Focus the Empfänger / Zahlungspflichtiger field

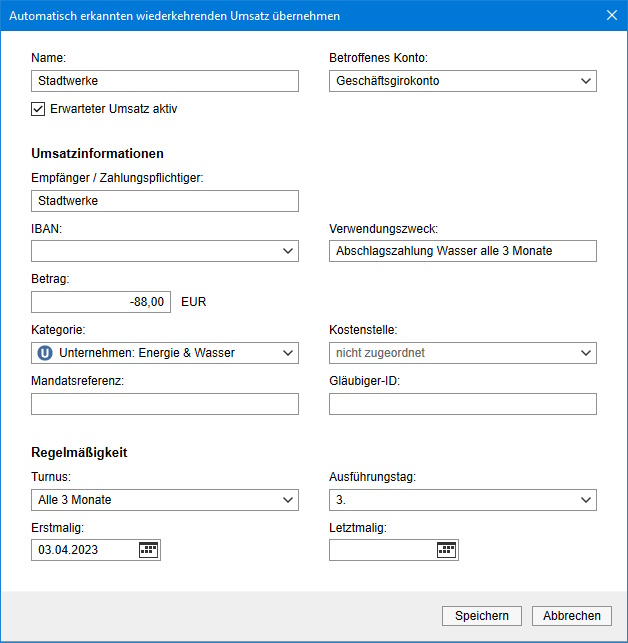tap(165, 201)
